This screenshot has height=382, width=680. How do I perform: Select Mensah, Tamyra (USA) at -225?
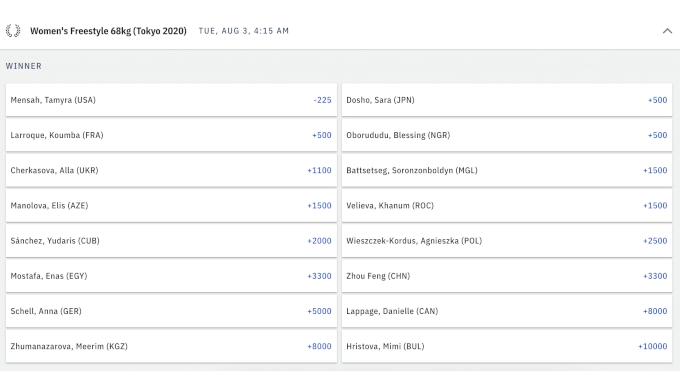171,100
